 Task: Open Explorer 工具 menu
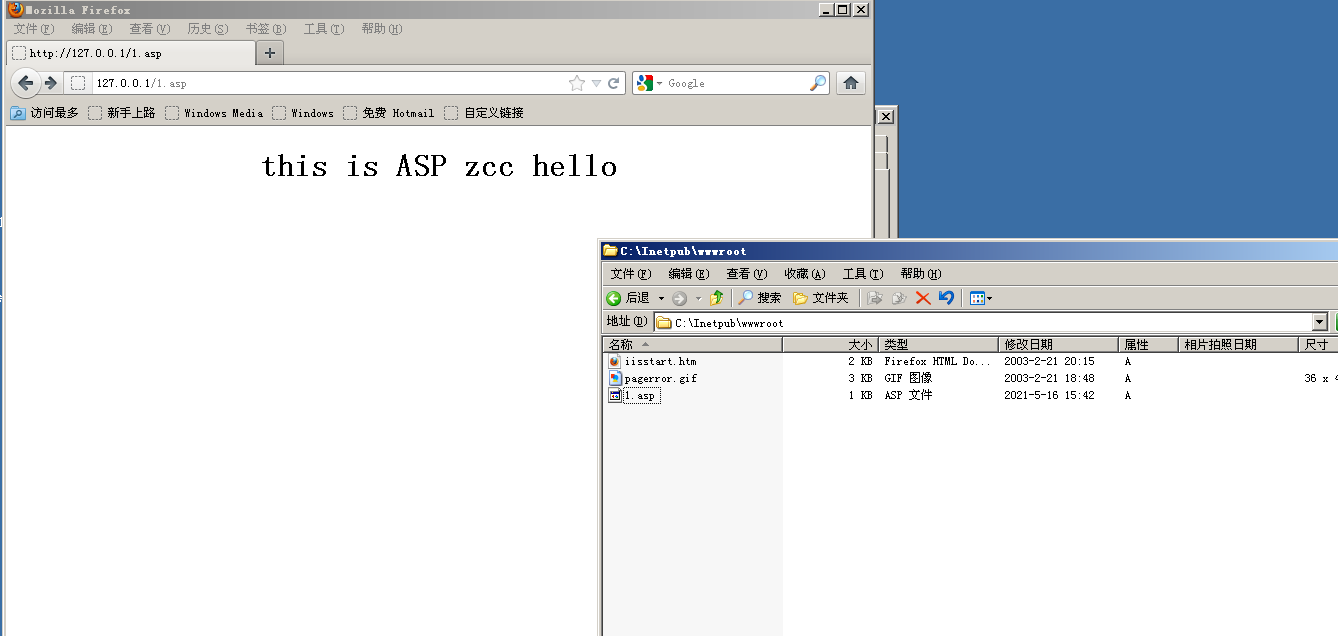coord(863,274)
